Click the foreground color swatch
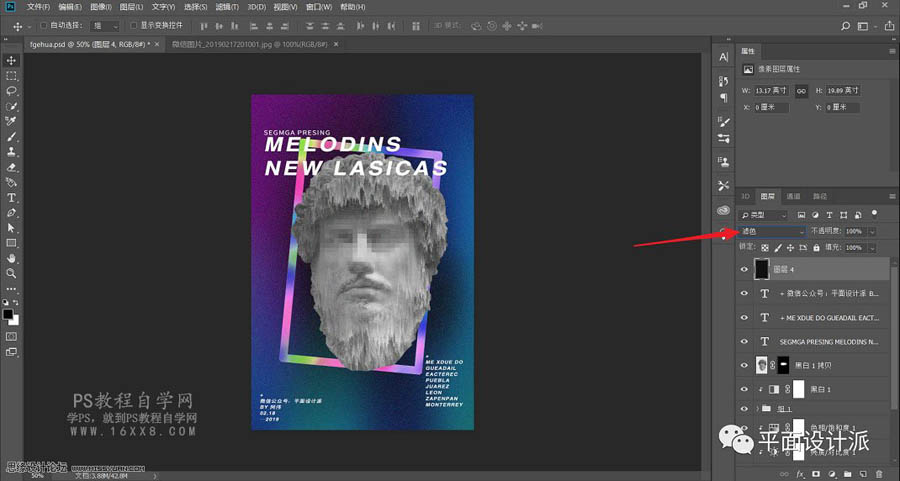This screenshot has width=900, height=481. (x=8, y=313)
